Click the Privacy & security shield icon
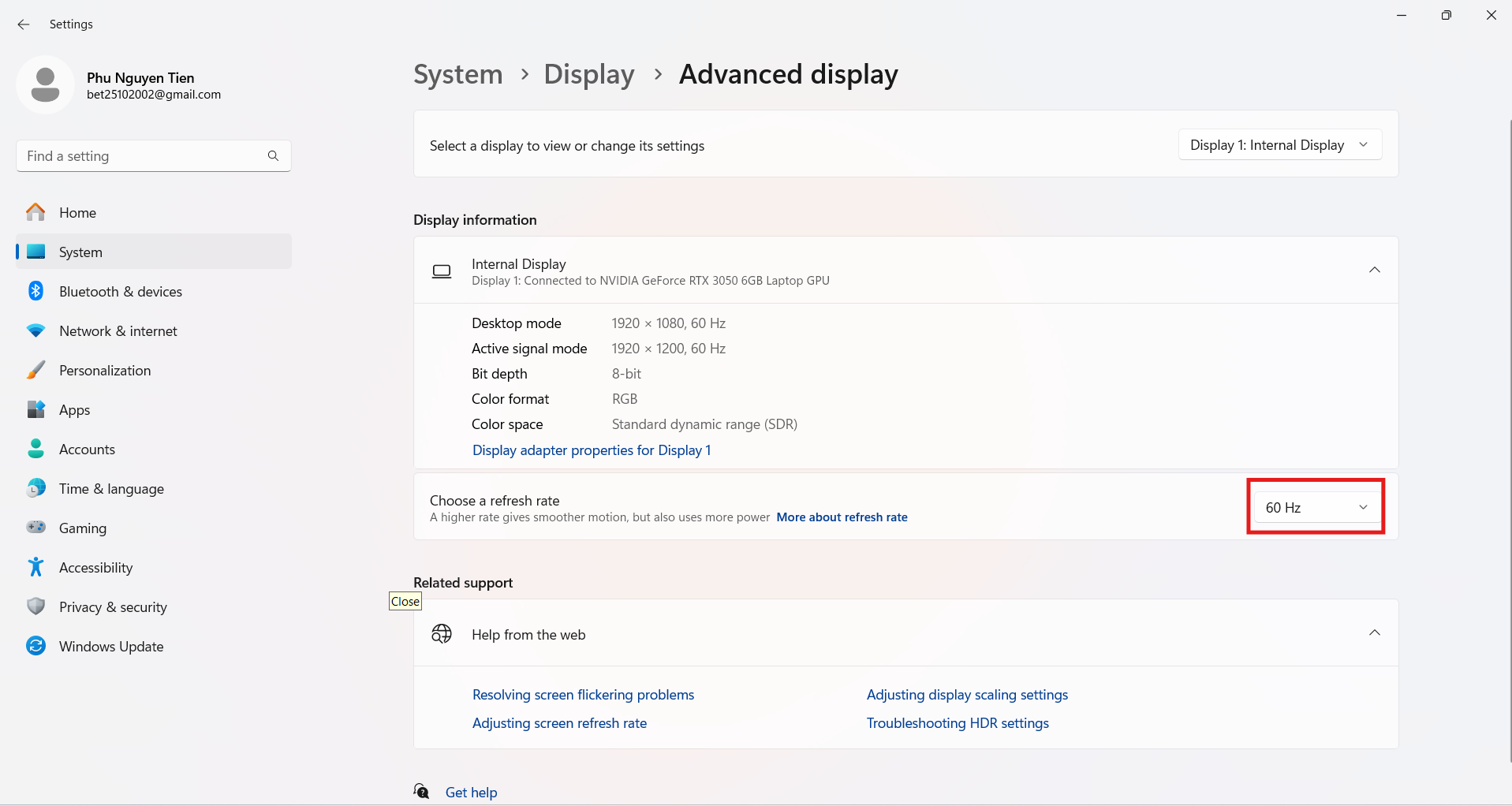 35,606
